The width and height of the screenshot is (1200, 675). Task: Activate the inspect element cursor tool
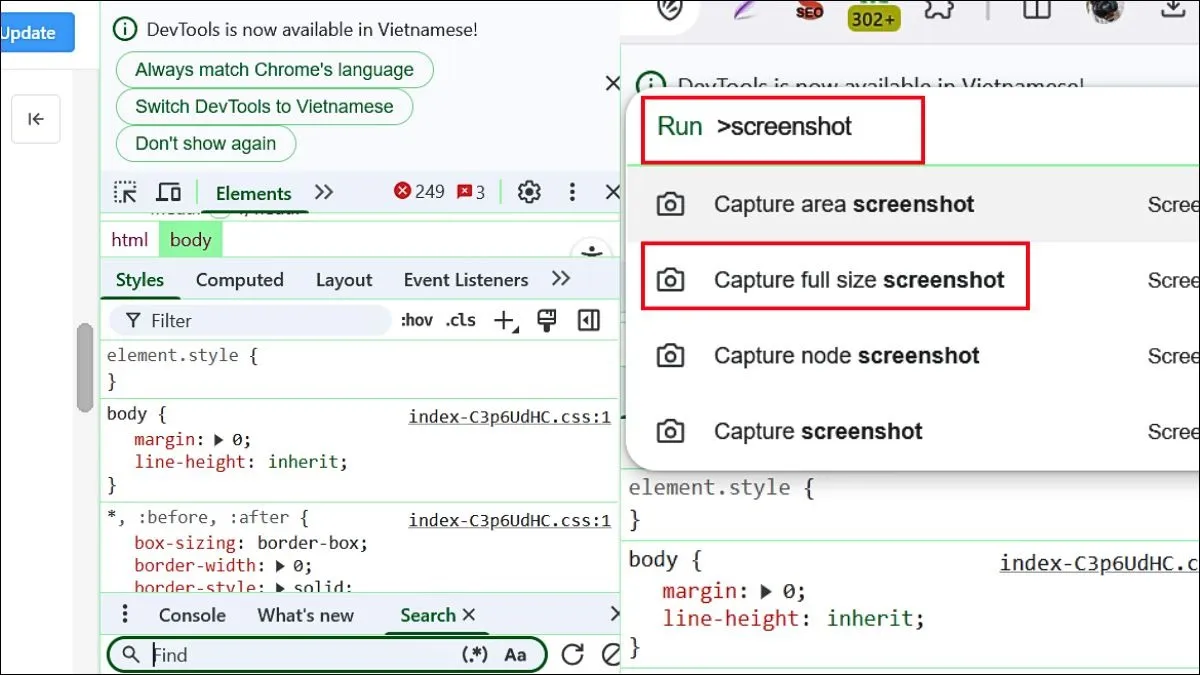coord(124,191)
